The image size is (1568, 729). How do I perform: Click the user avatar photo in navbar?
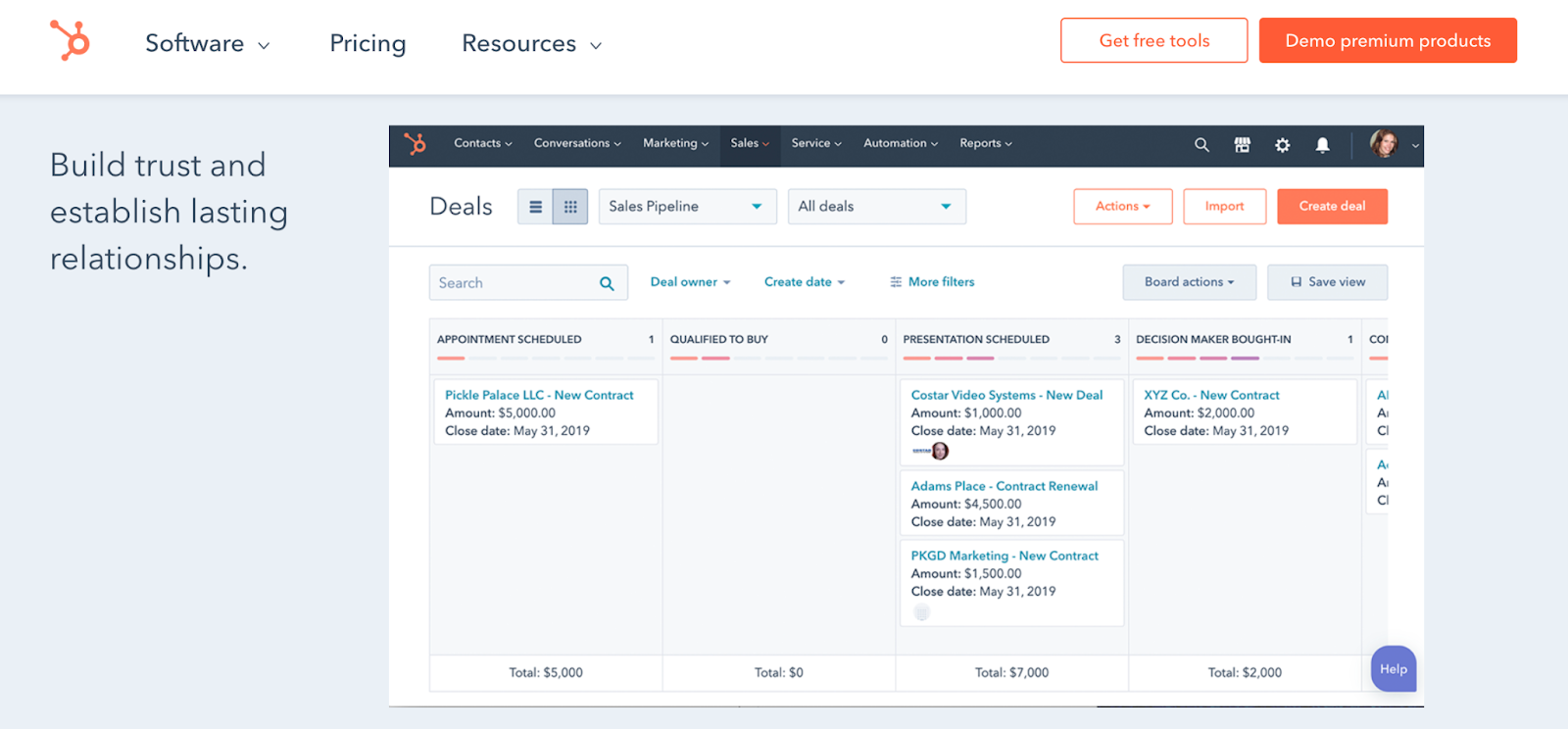pos(1384,144)
